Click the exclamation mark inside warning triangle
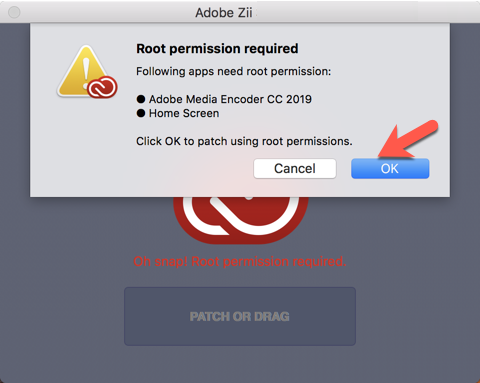The height and width of the screenshot is (383, 480). point(86,74)
